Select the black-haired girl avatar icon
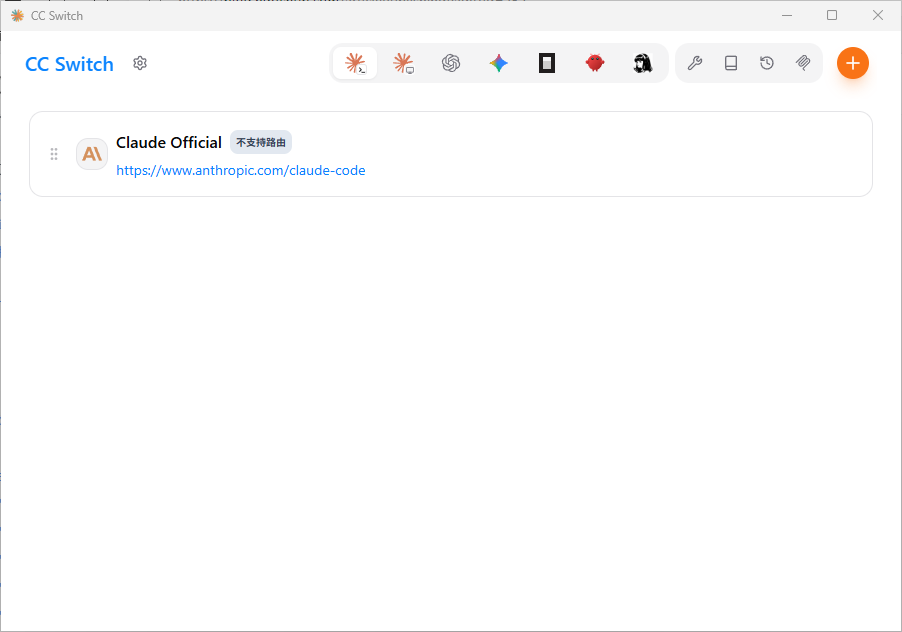902x632 pixels. coord(643,63)
